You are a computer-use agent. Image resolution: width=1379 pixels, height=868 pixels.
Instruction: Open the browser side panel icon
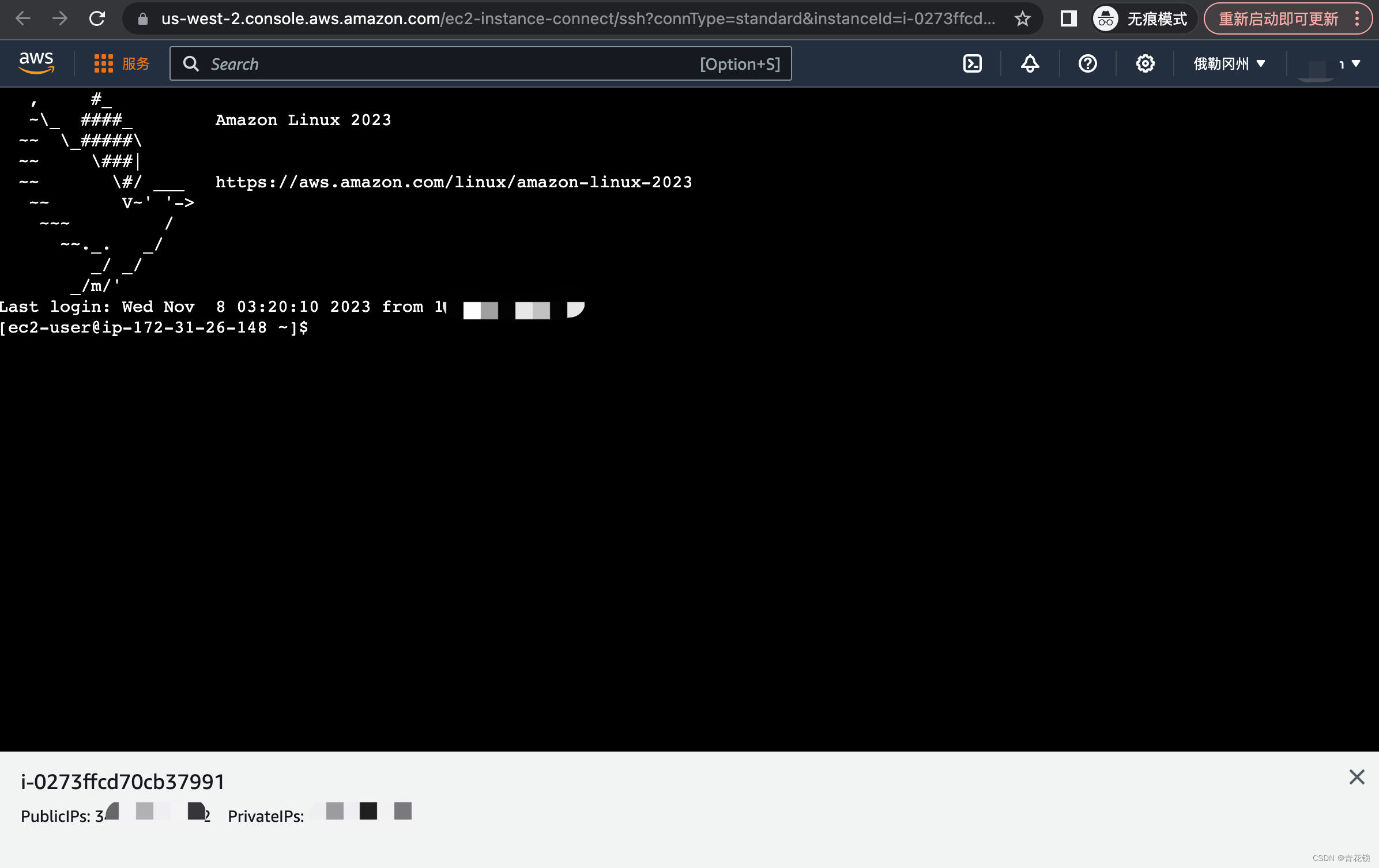pyautogui.click(x=1068, y=19)
